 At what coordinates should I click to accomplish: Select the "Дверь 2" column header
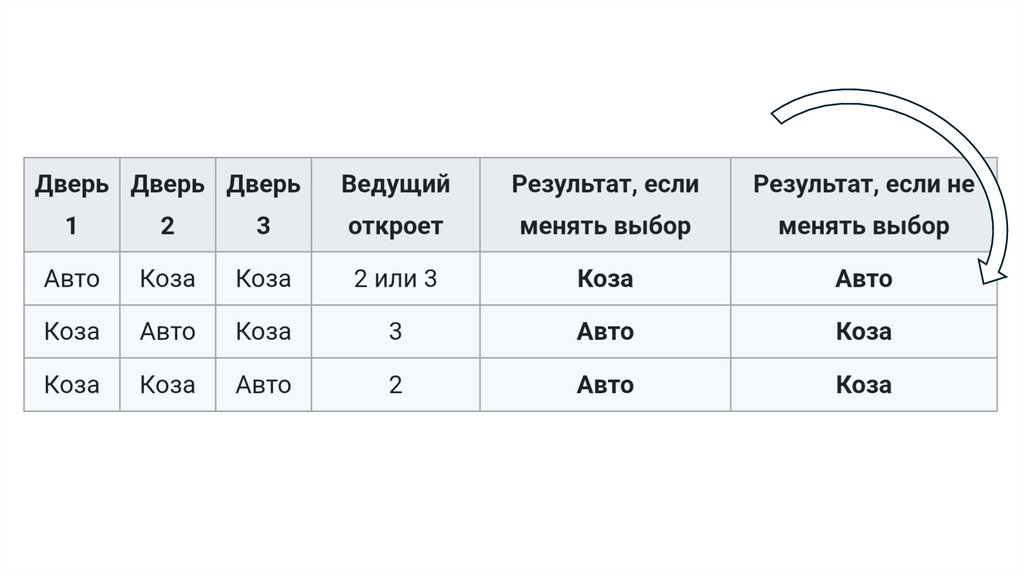[x=167, y=205]
